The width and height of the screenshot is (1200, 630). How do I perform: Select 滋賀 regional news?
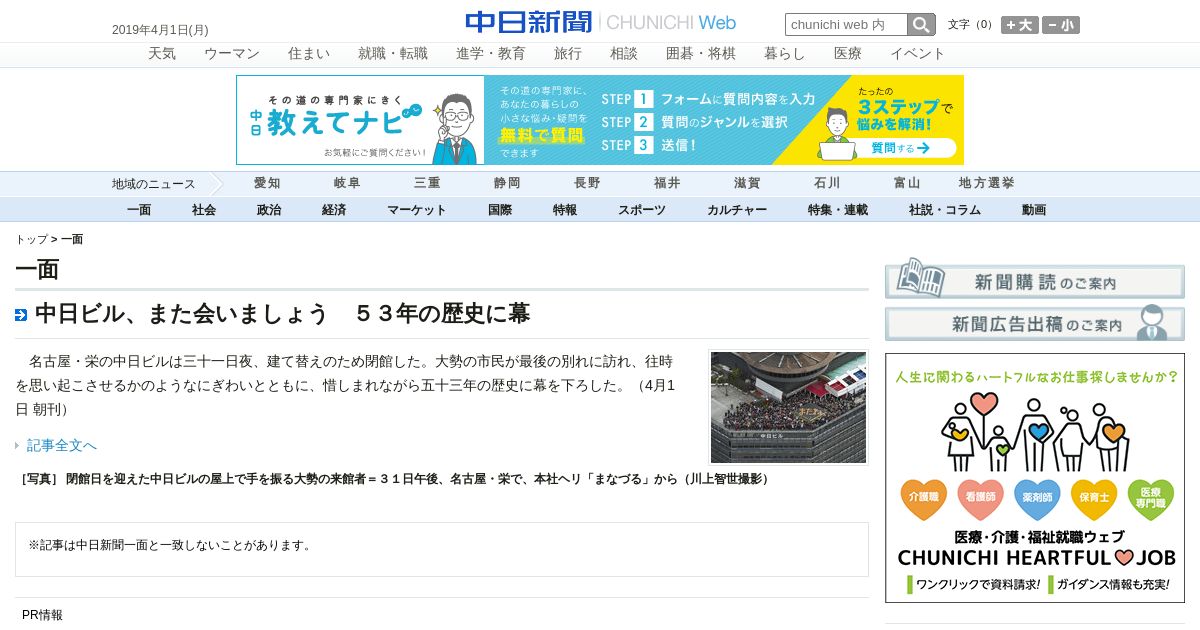[747, 184]
